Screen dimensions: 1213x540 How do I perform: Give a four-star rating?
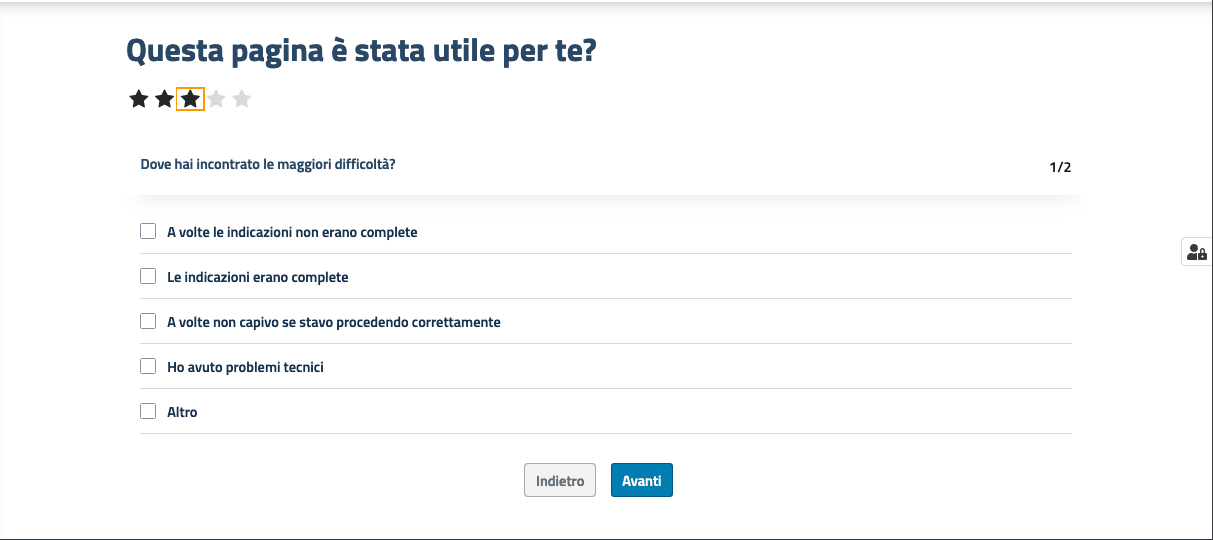pos(216,99)
